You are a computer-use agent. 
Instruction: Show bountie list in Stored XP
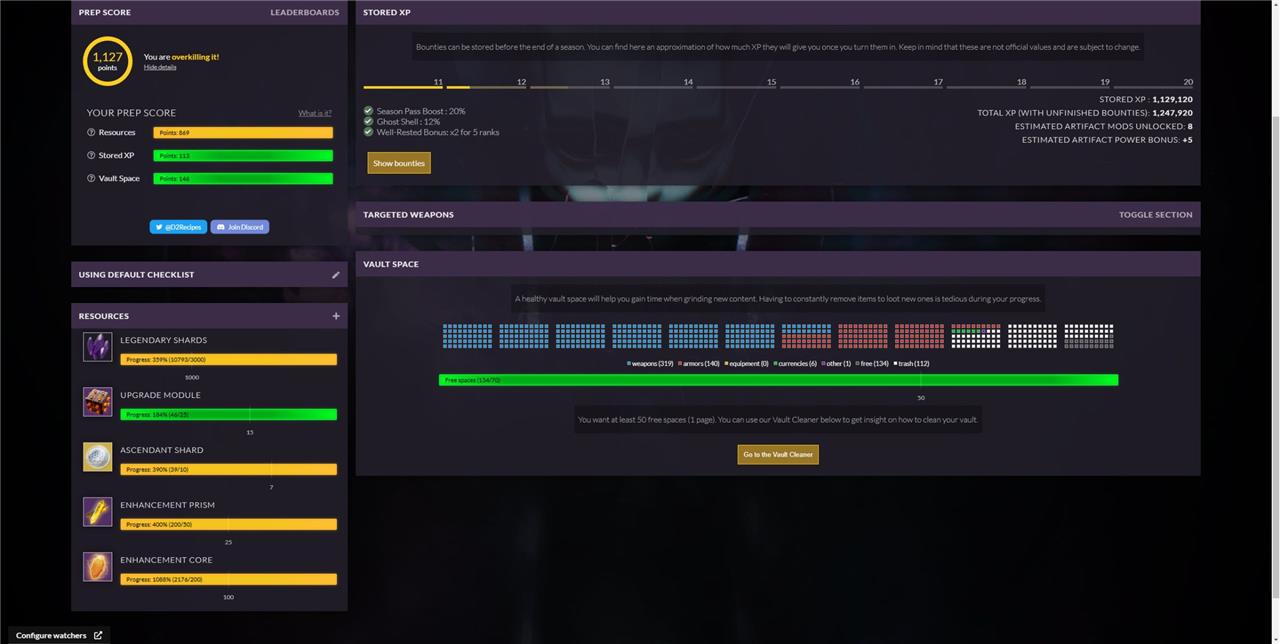[399, 163]
